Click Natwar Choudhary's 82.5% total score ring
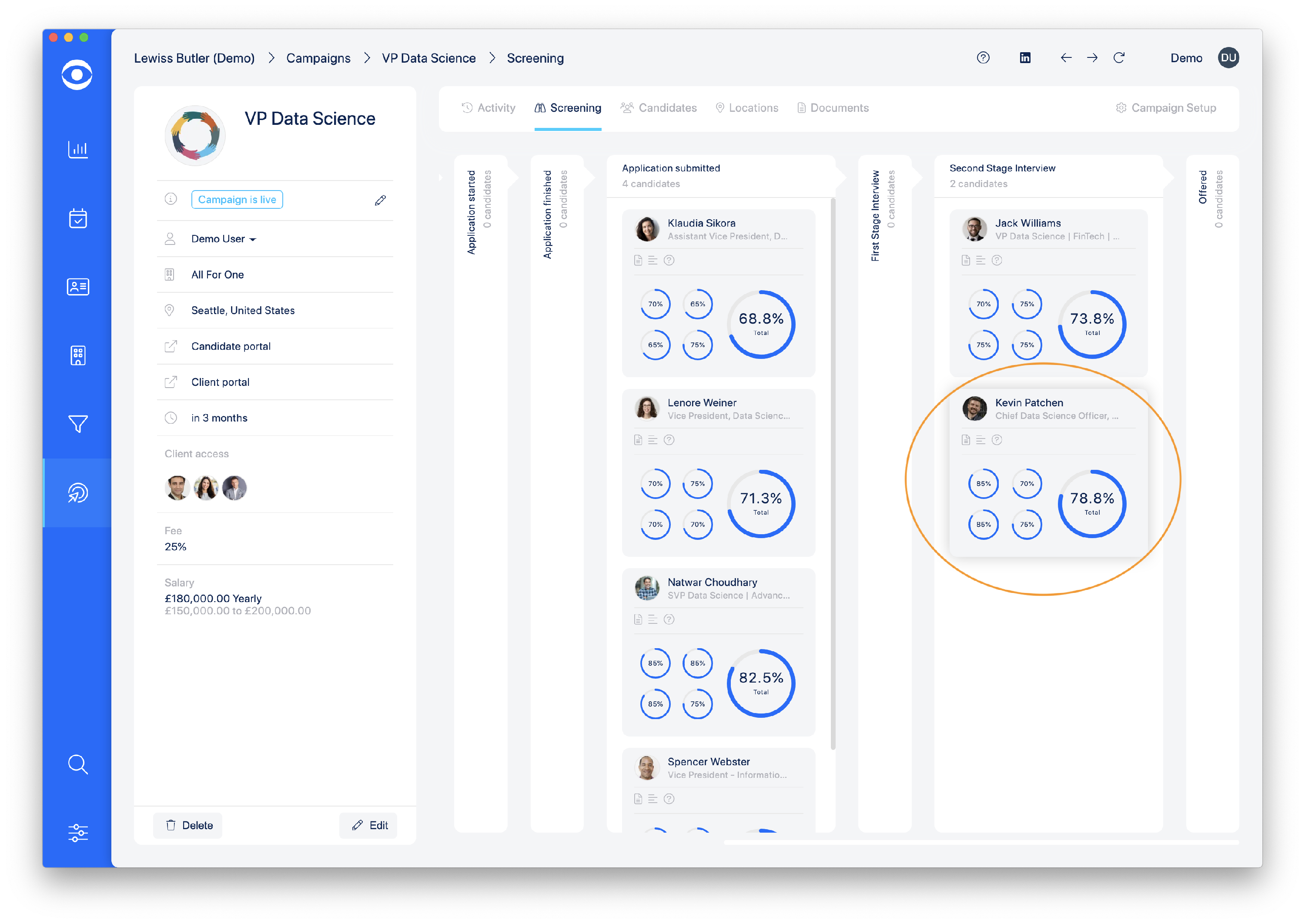1305x924 pixels. point(760,683)
